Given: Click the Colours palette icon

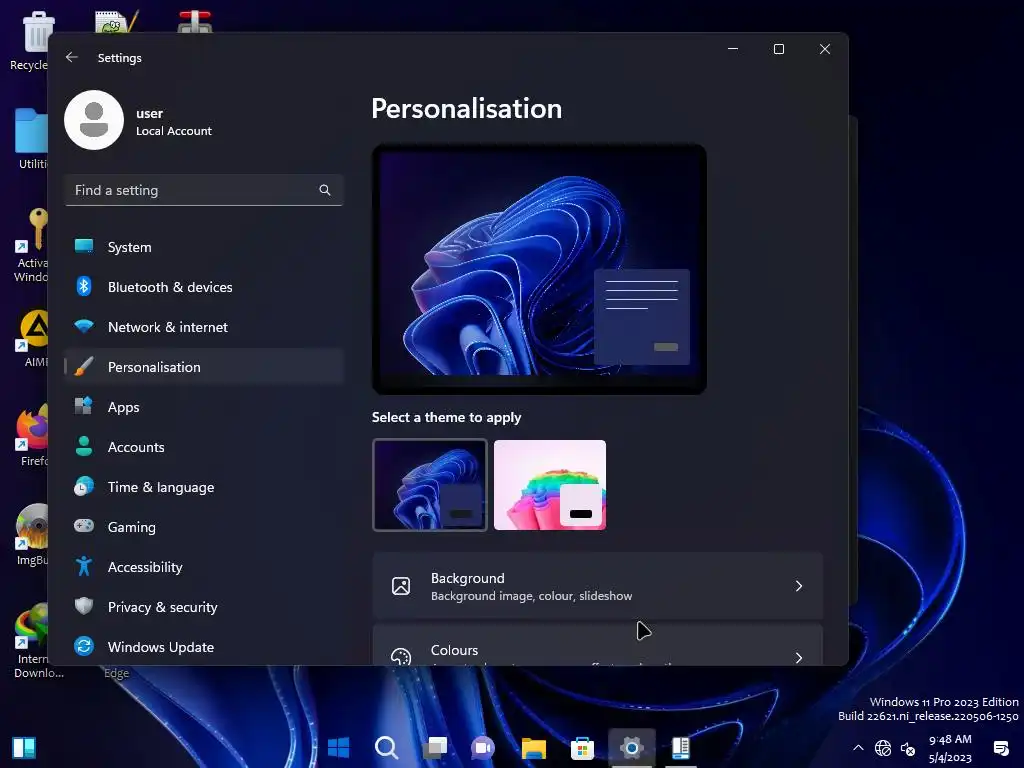Looking at the screenshot, I should [x=401, y=656].
